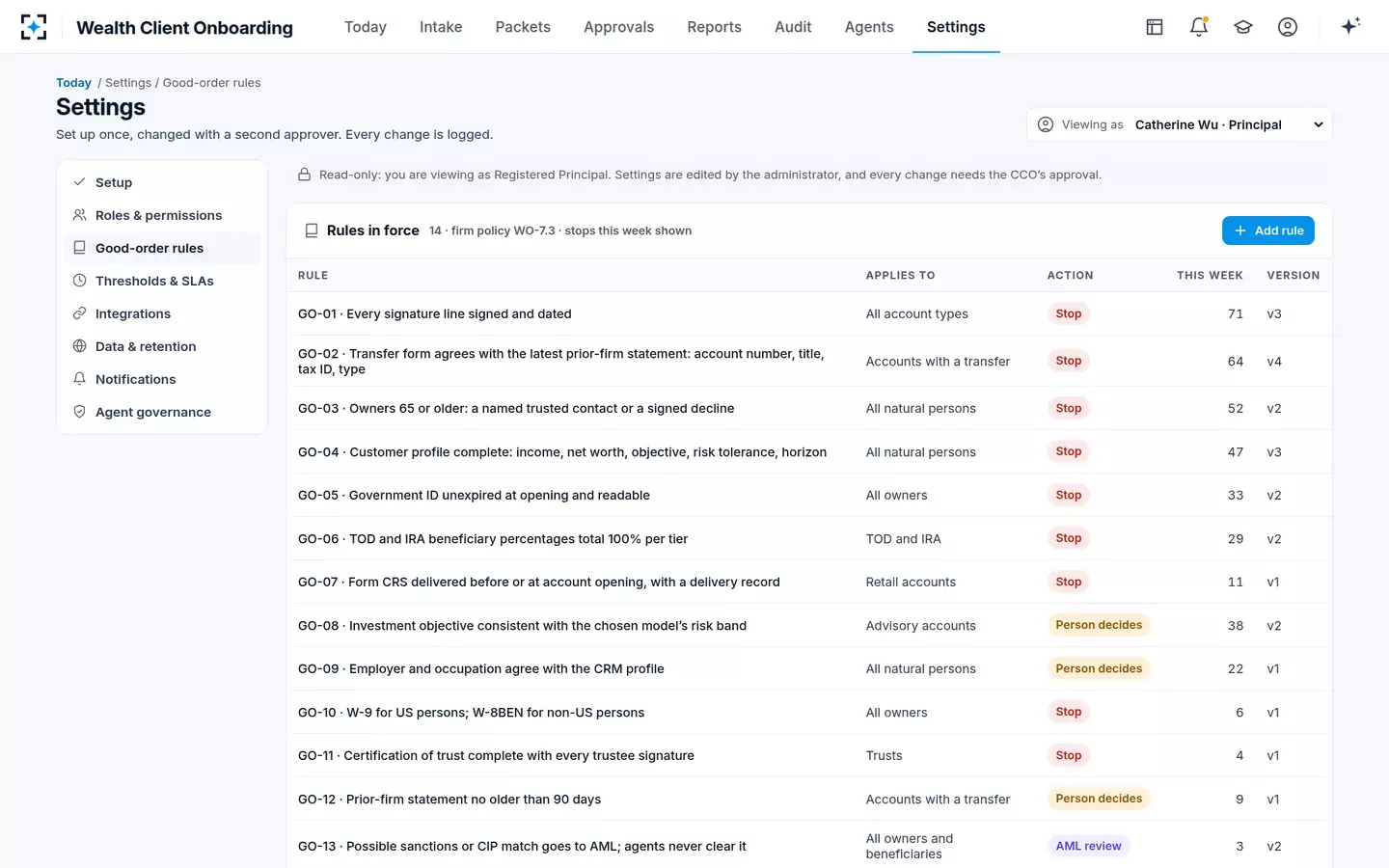Click 'Retail accounts' for rule GO-07

911,582
